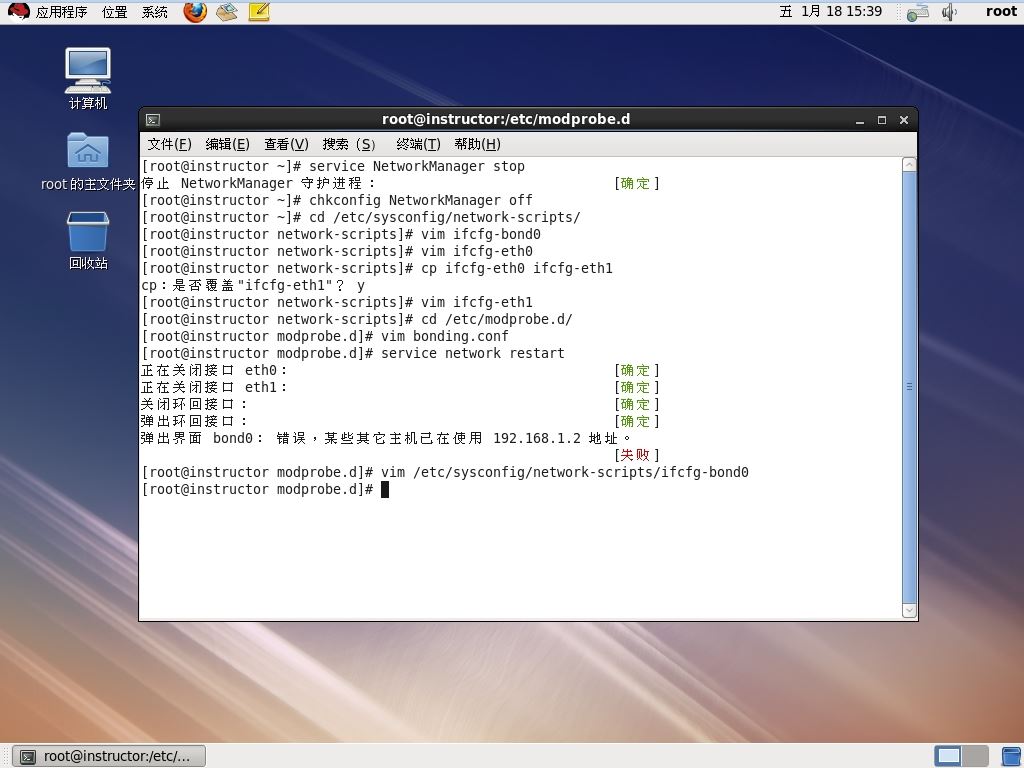Switch to the second workspace in the switcher

[975, 756]
